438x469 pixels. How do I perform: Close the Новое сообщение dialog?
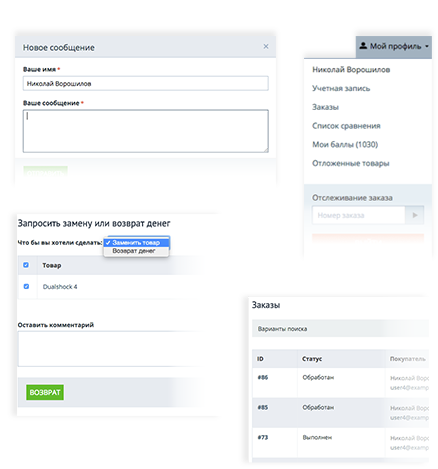[266, 46]
